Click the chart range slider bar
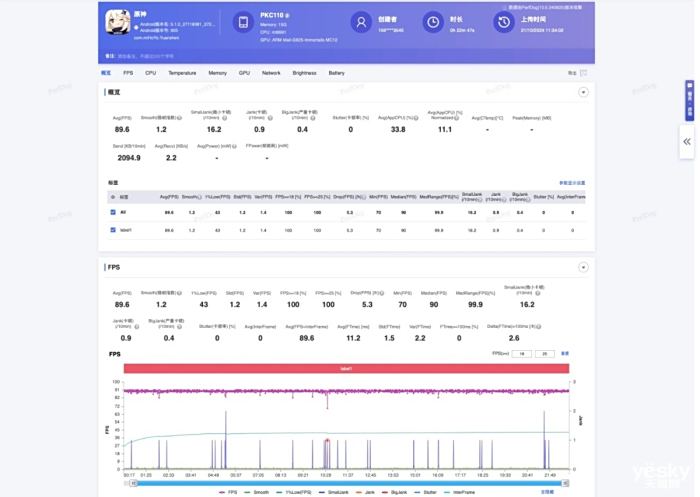Image resolution: width=700 pixels, height=497 pixels. point(340,481)
